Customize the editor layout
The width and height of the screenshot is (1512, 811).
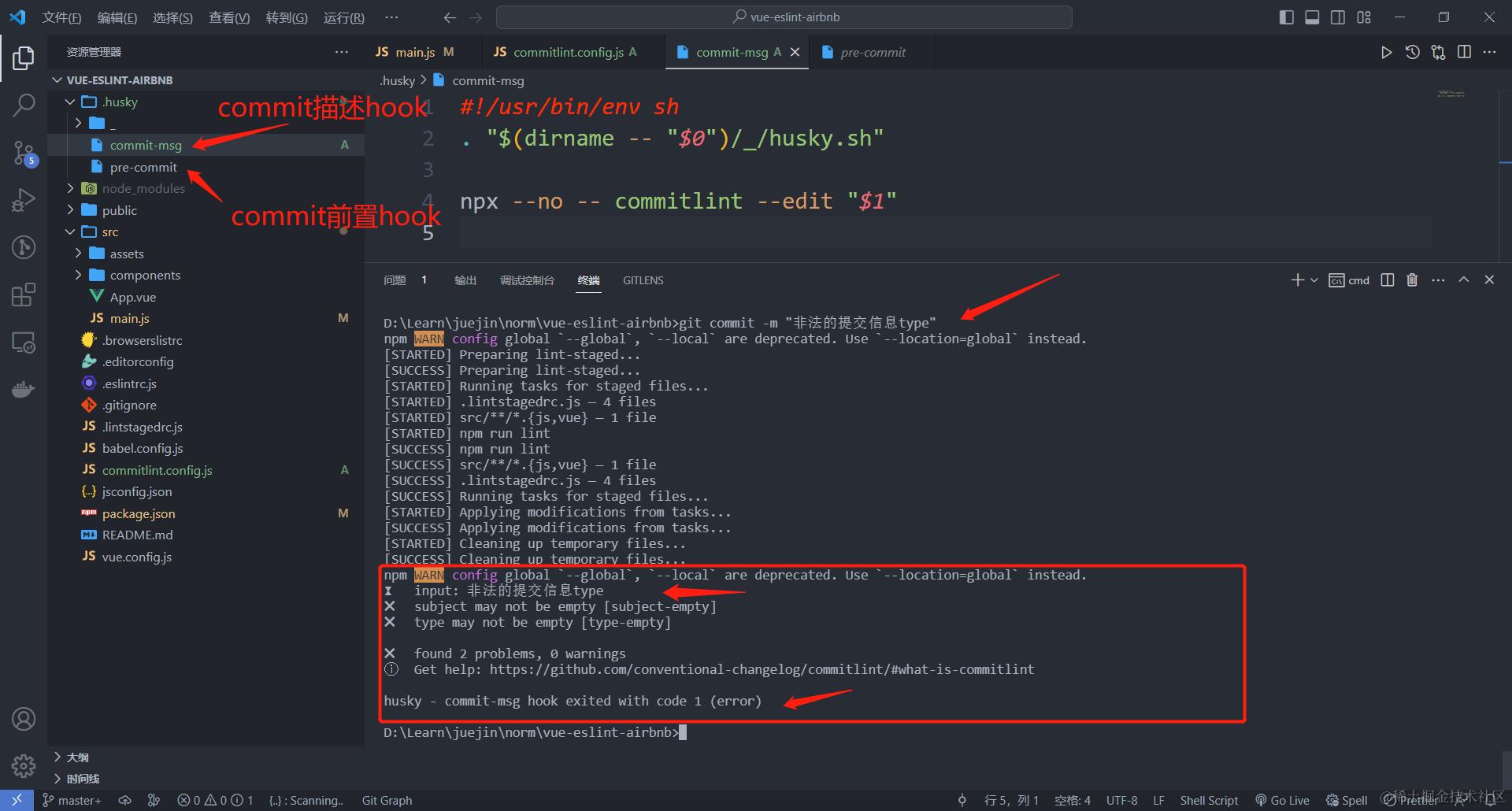click(1364, 17)
